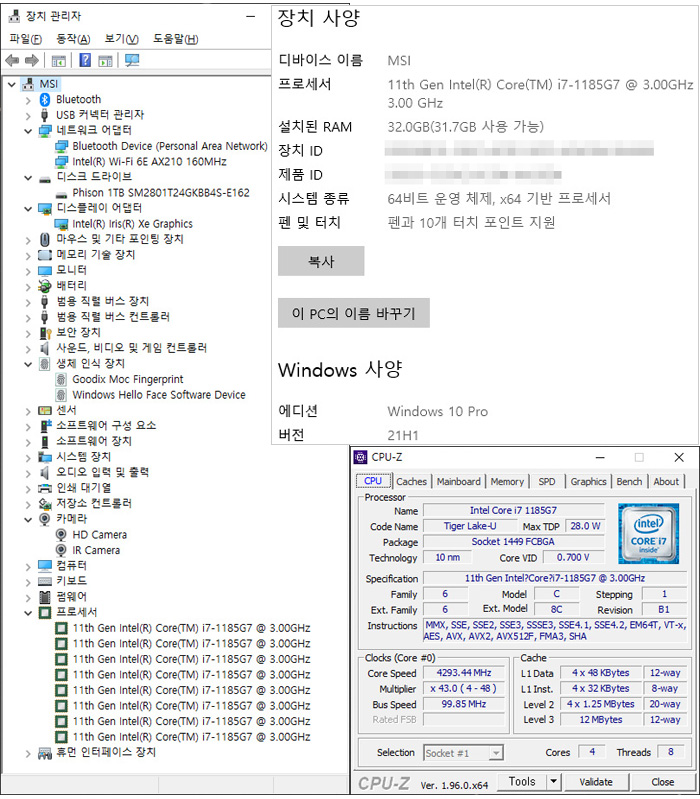This screenshot has height=799, width=700.
Task: Collapse the 카메라 category
Action: 28,520
